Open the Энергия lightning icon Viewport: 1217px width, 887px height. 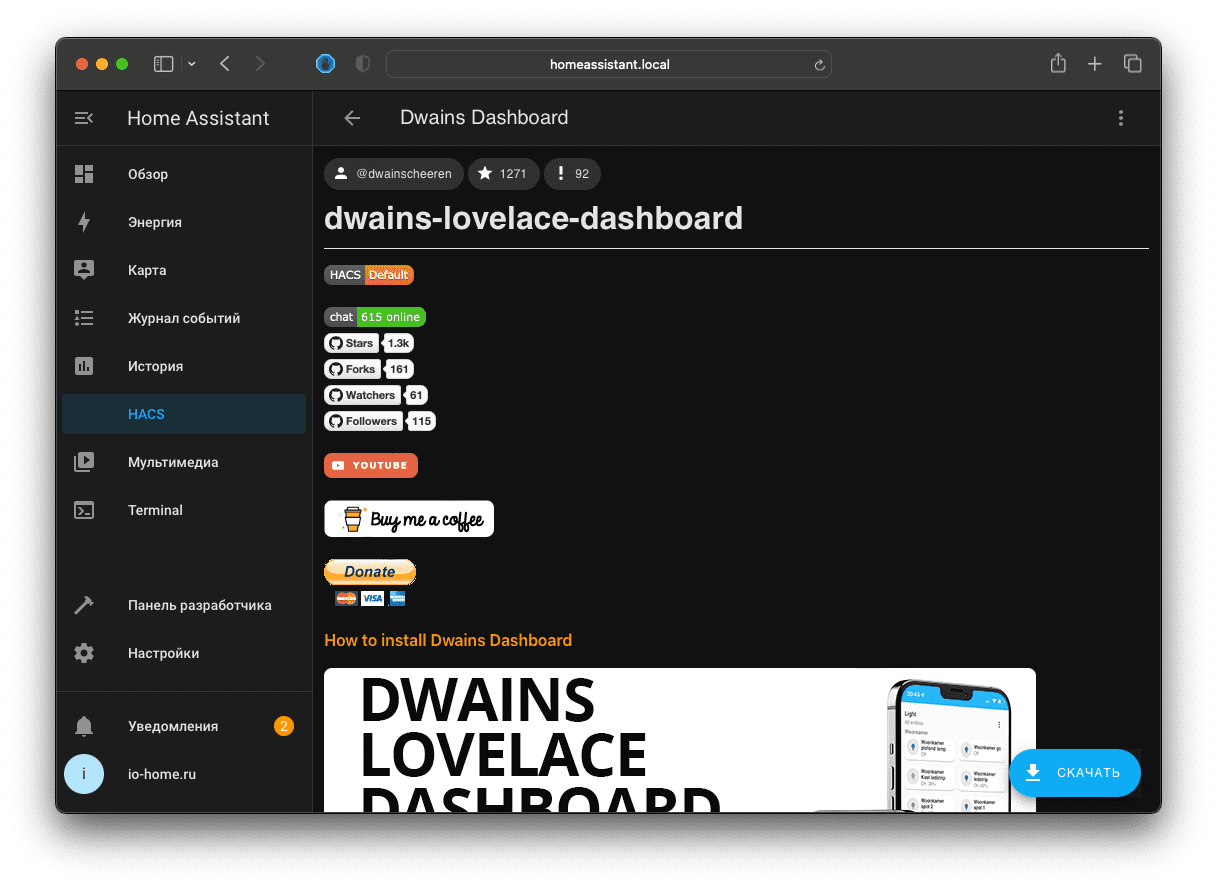tap(84, 222)
